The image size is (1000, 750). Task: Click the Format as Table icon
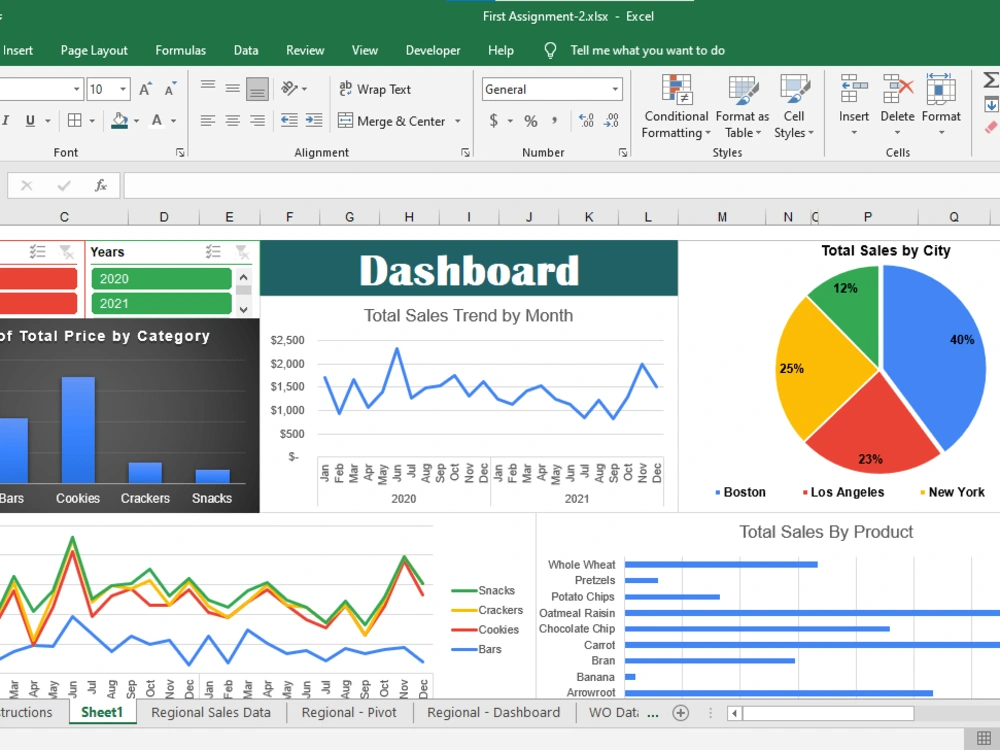742,105
